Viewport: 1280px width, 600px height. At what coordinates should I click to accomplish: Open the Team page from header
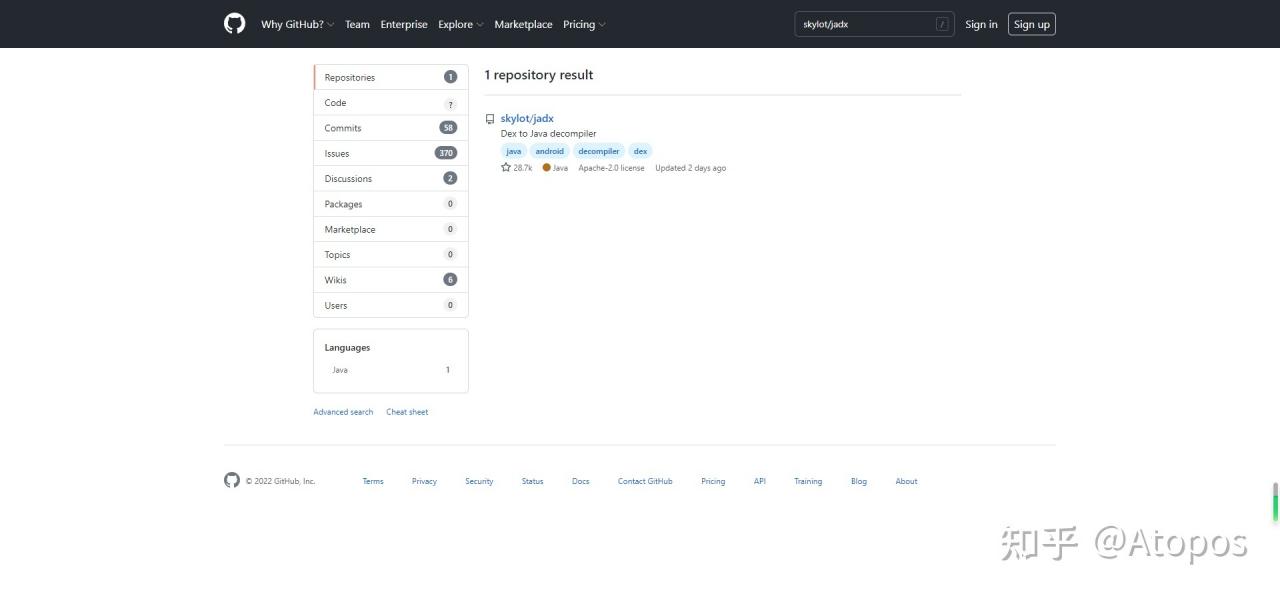[x=357, y=24]
